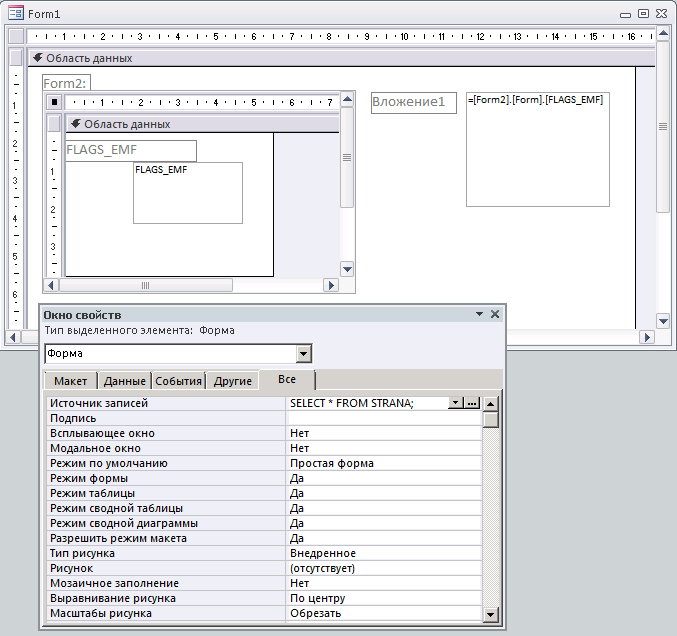Click subform horizontal scroll right arrow
Screen dimensions: 677x636
coord(331,285)
